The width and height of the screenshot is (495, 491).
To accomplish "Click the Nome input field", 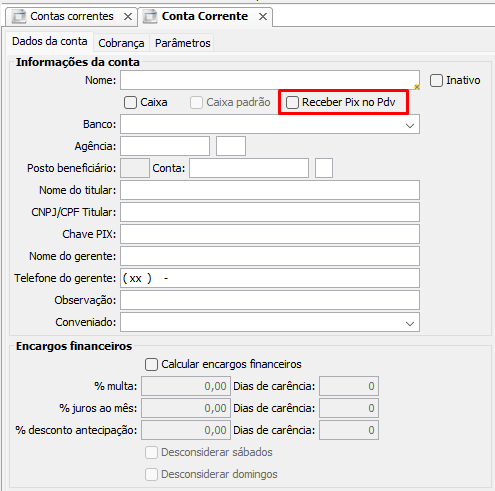I will [x=270, y=80].
